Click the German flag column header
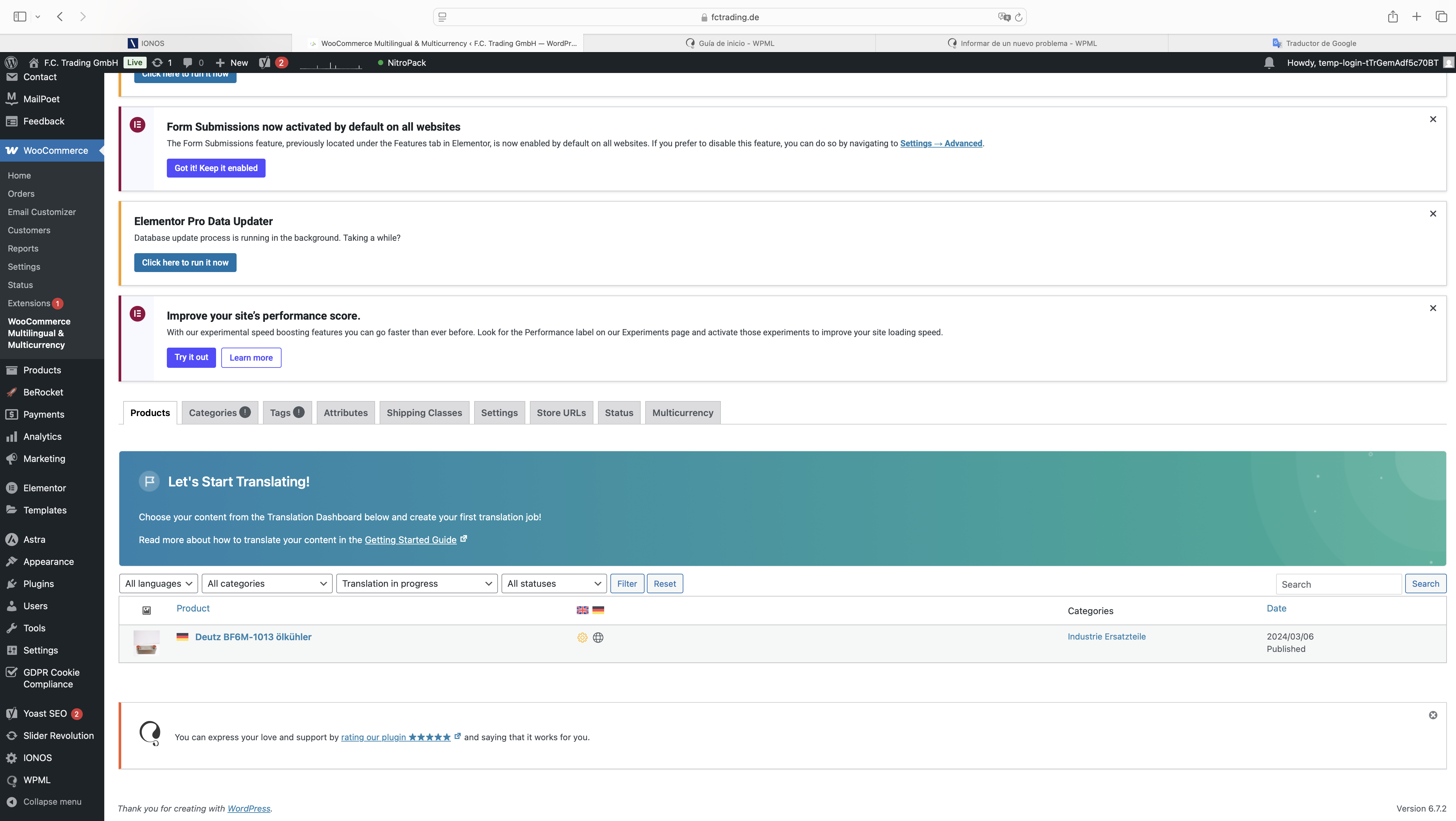This screenshot has height=821, width=1456. pyautogui.click(x=598, y=610)
